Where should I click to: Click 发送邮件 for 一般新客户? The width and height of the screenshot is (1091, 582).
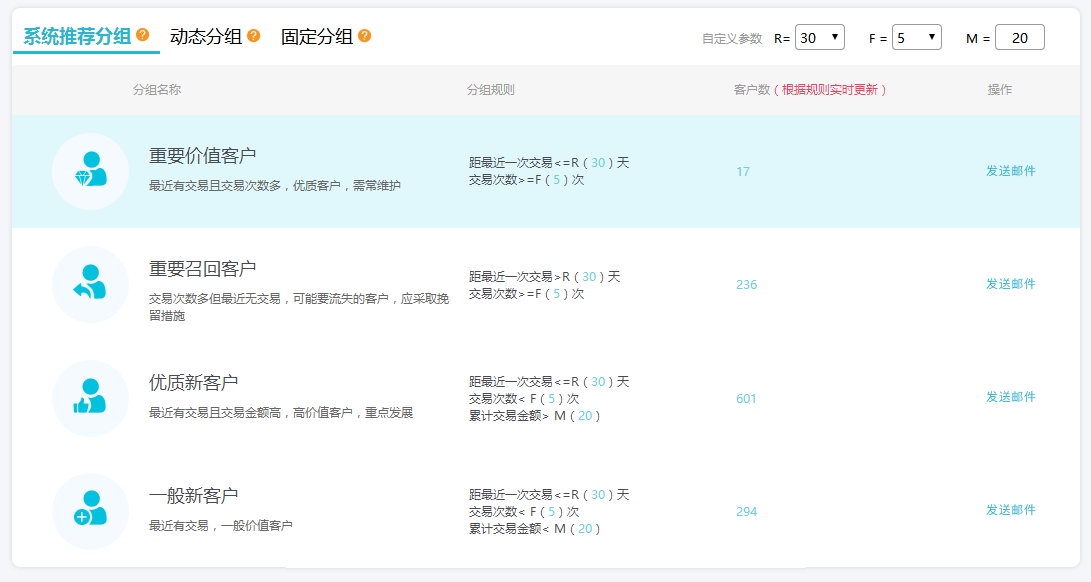tap(1010, 510)
